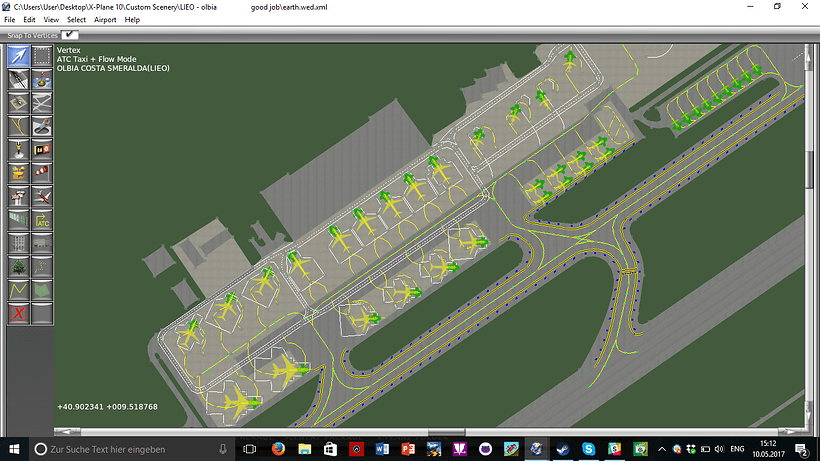Choose the green Draped Polygon tool
This screenshot has width=820, height=461.
[x=42, y=290]
